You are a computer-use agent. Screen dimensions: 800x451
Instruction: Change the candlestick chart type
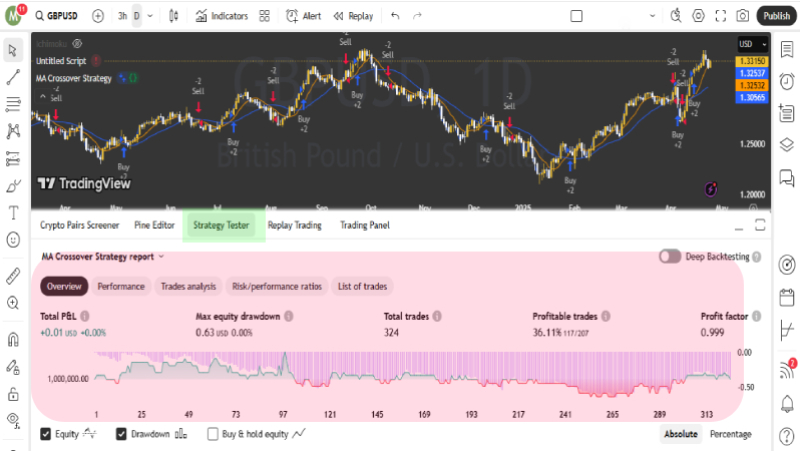(x=173, y=16)
